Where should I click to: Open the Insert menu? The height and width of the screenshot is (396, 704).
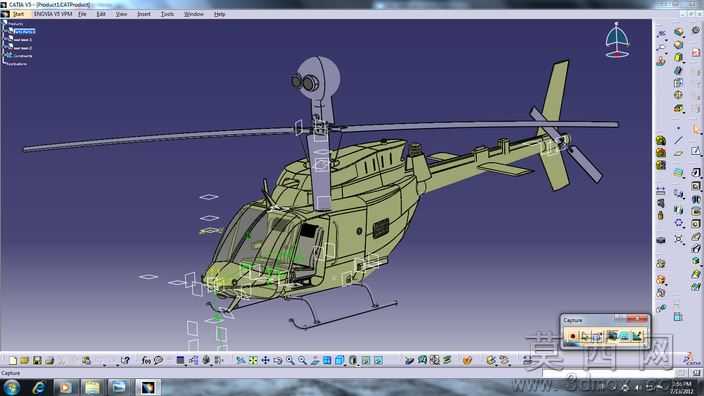pyautogui.click(x=144, y=14)
